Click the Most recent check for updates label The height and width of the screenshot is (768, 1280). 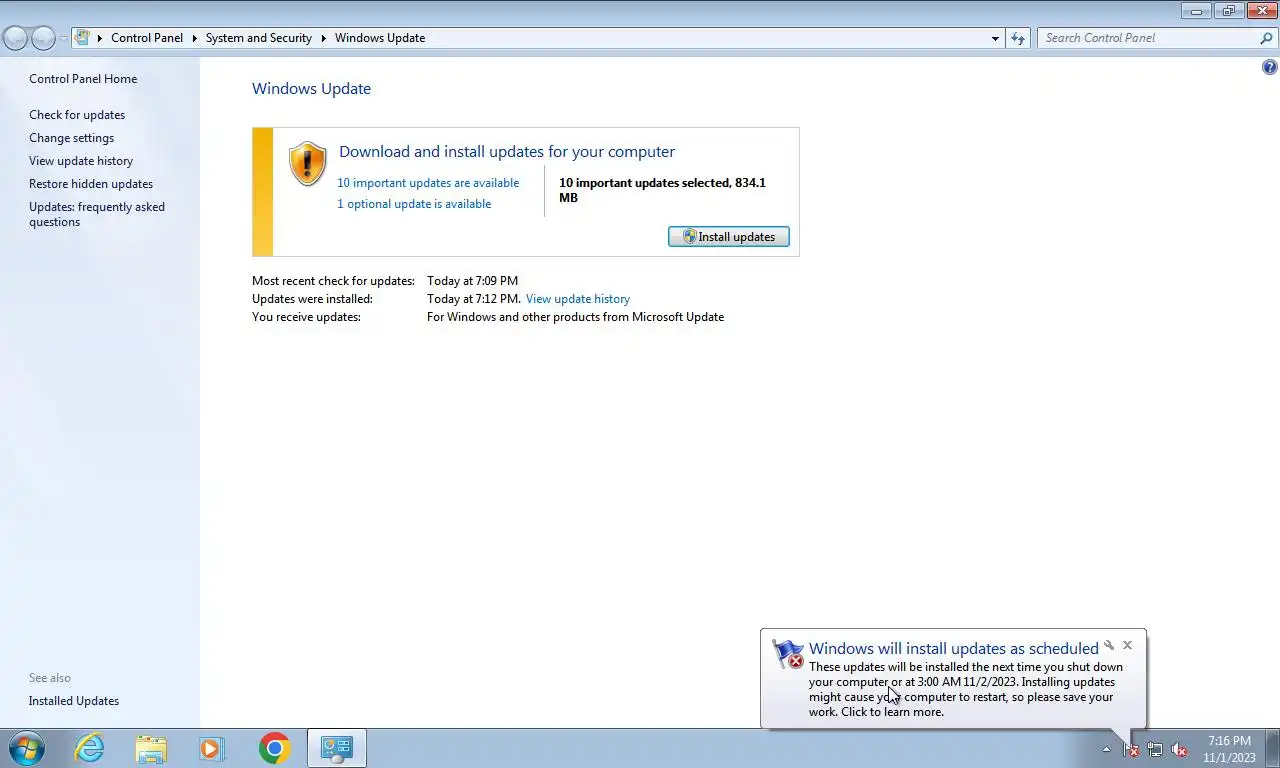click(x=333, y=281)
